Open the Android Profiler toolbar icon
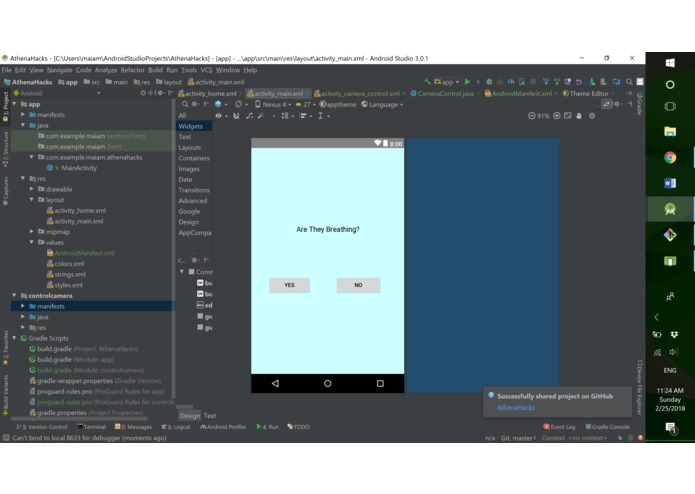 pyautogui.click(x=511, y=82)
